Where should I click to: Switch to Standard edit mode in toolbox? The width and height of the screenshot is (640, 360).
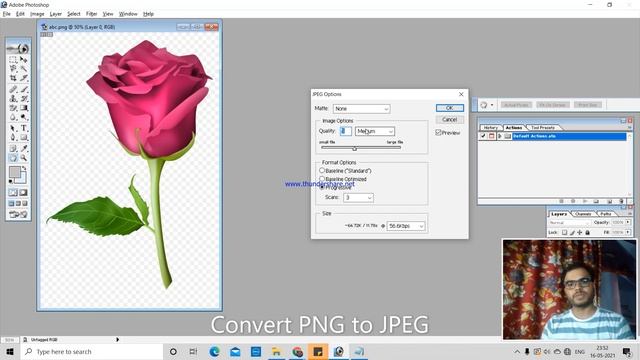13,192
